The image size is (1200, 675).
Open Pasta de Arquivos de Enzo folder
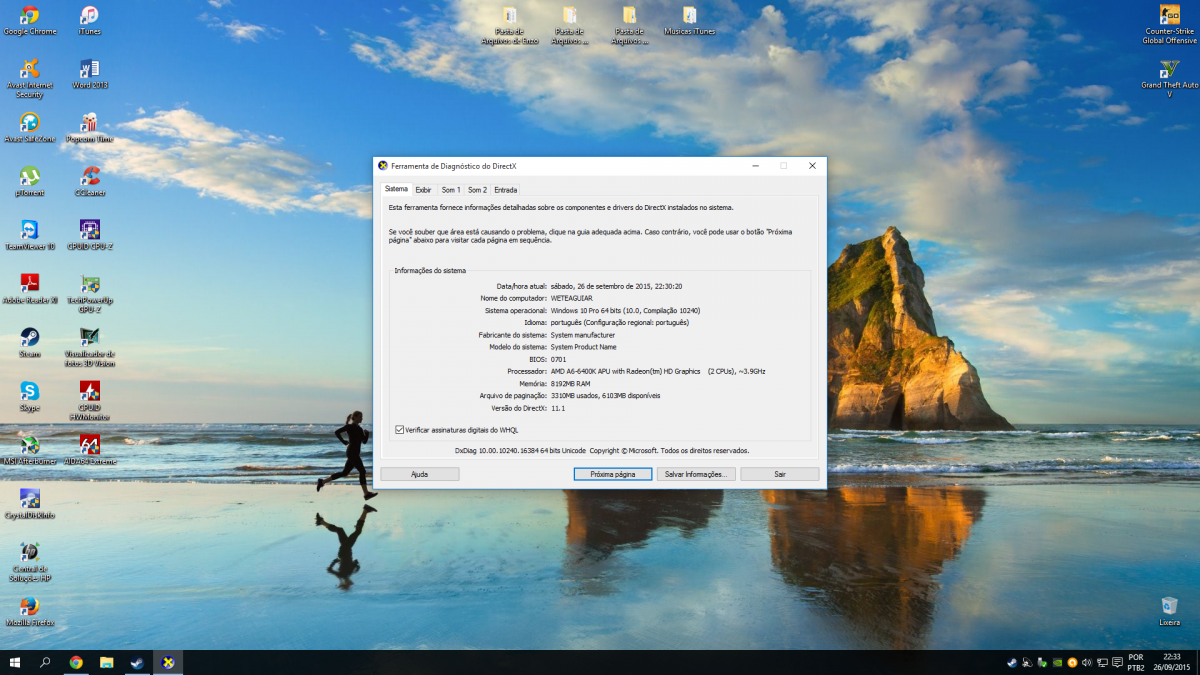coord(510,24)
